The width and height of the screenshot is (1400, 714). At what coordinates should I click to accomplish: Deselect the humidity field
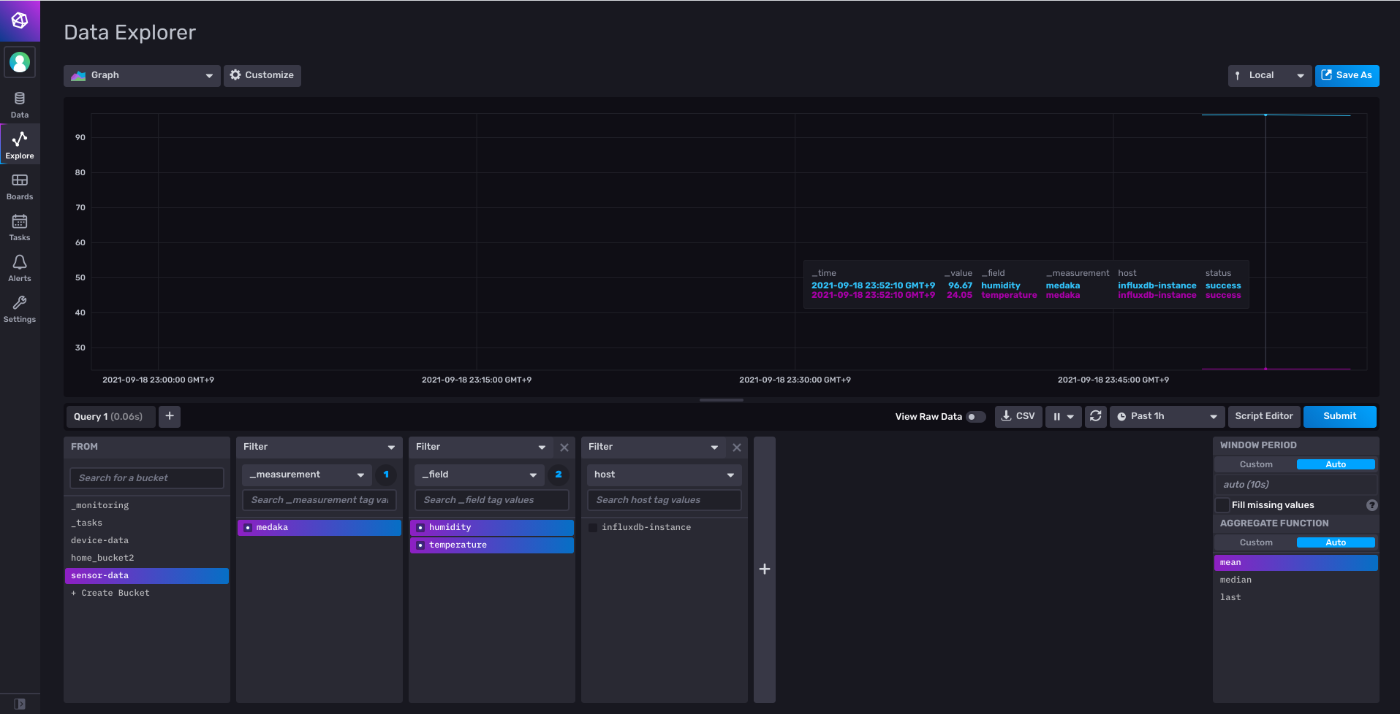tap(492, 527)
